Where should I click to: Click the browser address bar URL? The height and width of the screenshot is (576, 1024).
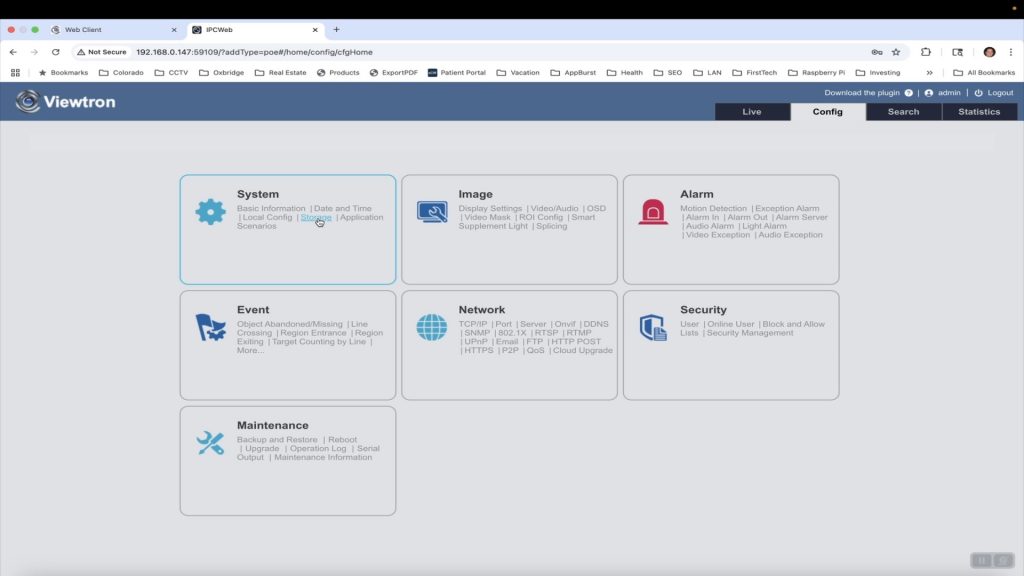point(255,52)
